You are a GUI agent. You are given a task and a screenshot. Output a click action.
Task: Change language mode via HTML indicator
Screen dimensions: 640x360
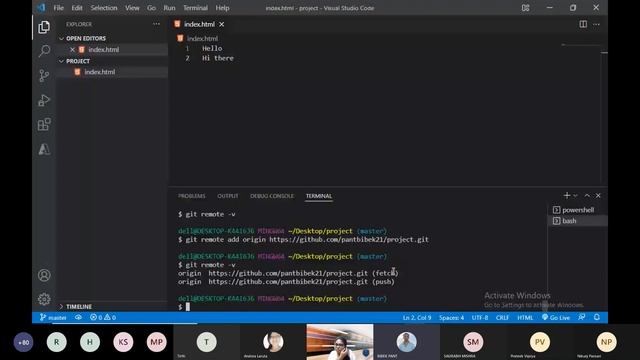pos(525,318)
